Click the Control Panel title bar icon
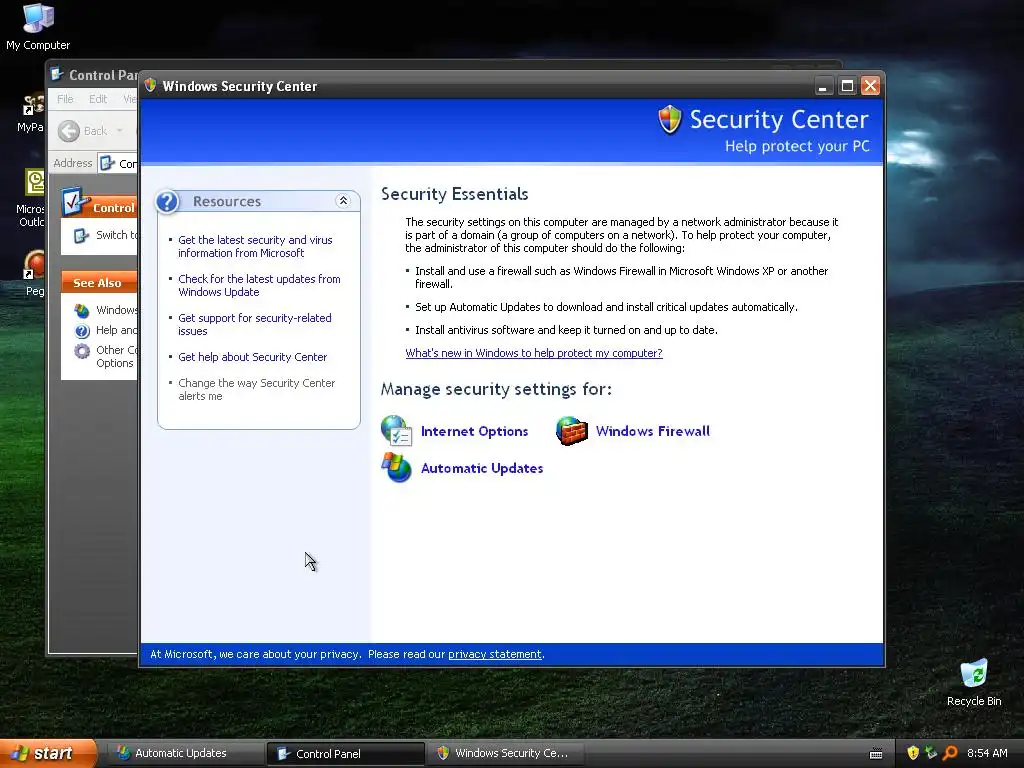The image size is (1024, 768). click(57, 74)
